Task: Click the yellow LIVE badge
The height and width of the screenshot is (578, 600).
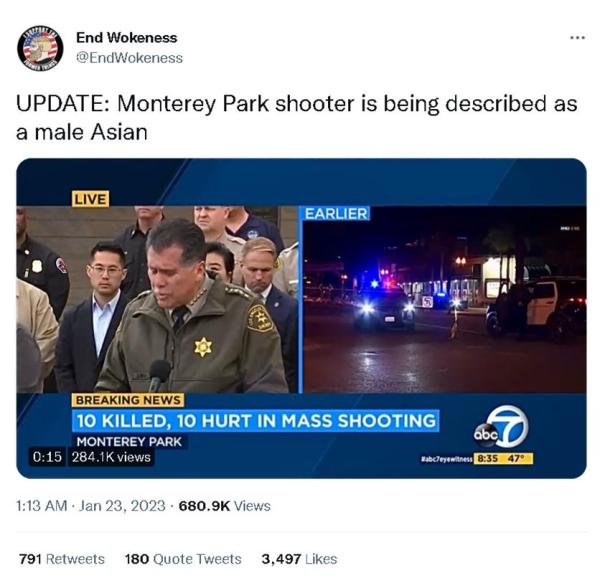Action: tap(91, 199)
